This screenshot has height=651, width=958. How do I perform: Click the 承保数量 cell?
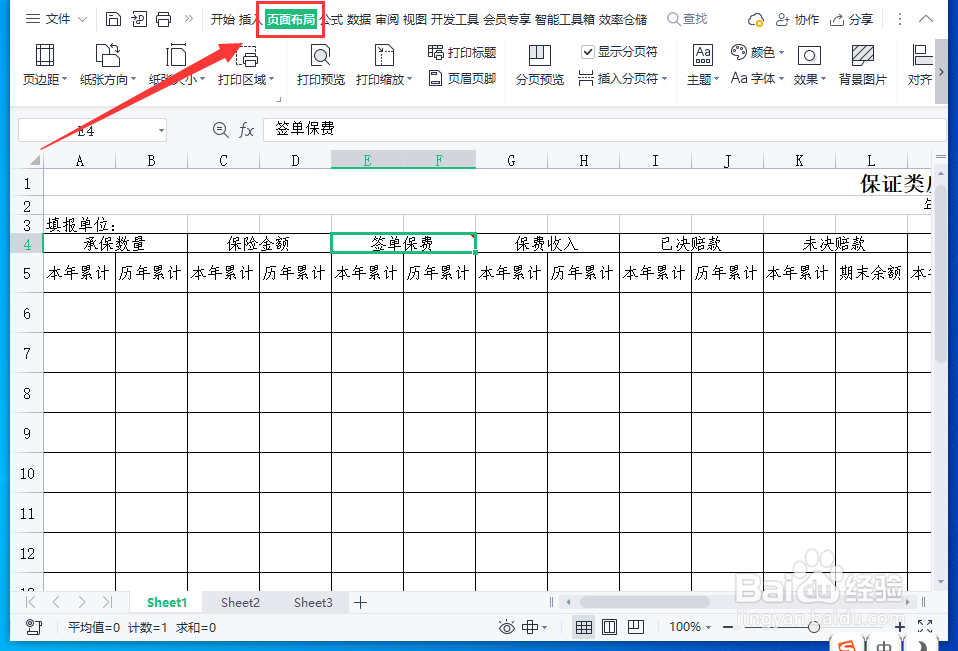point(115,244)
